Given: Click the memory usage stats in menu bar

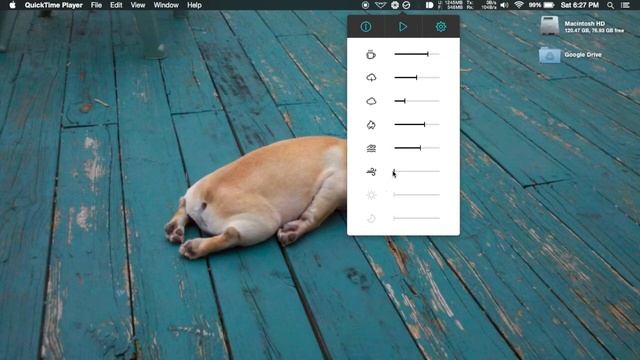Looking at the screenshot, I should [x=450, y=5].
